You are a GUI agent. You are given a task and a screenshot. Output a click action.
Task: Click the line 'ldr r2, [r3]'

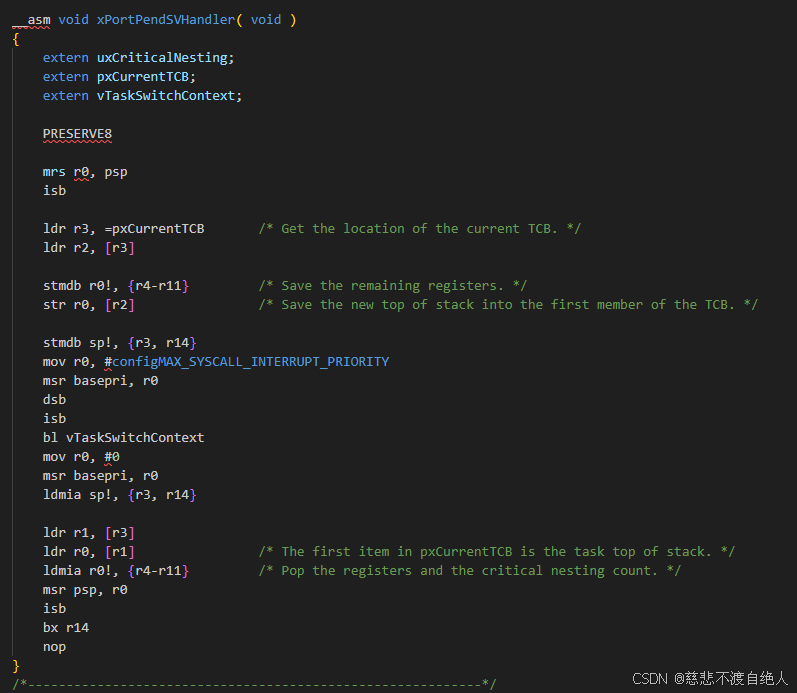click(x=89, y=248)
